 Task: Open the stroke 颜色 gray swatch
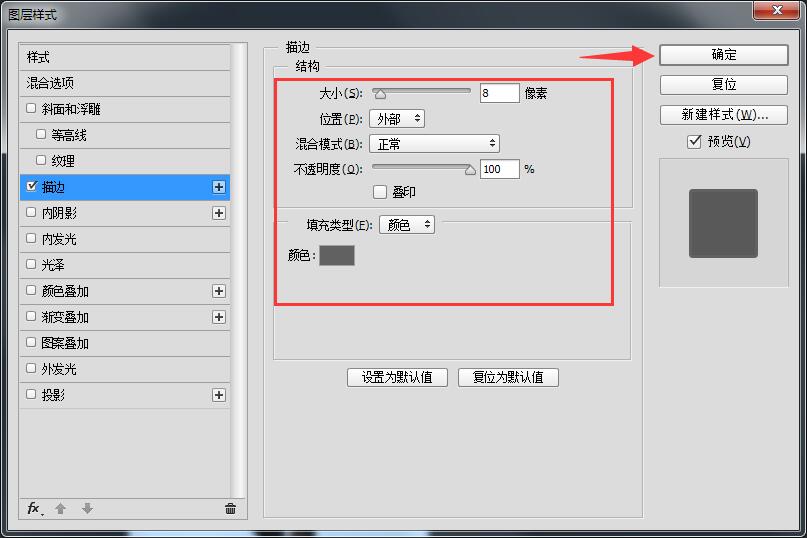coord(337,255)
